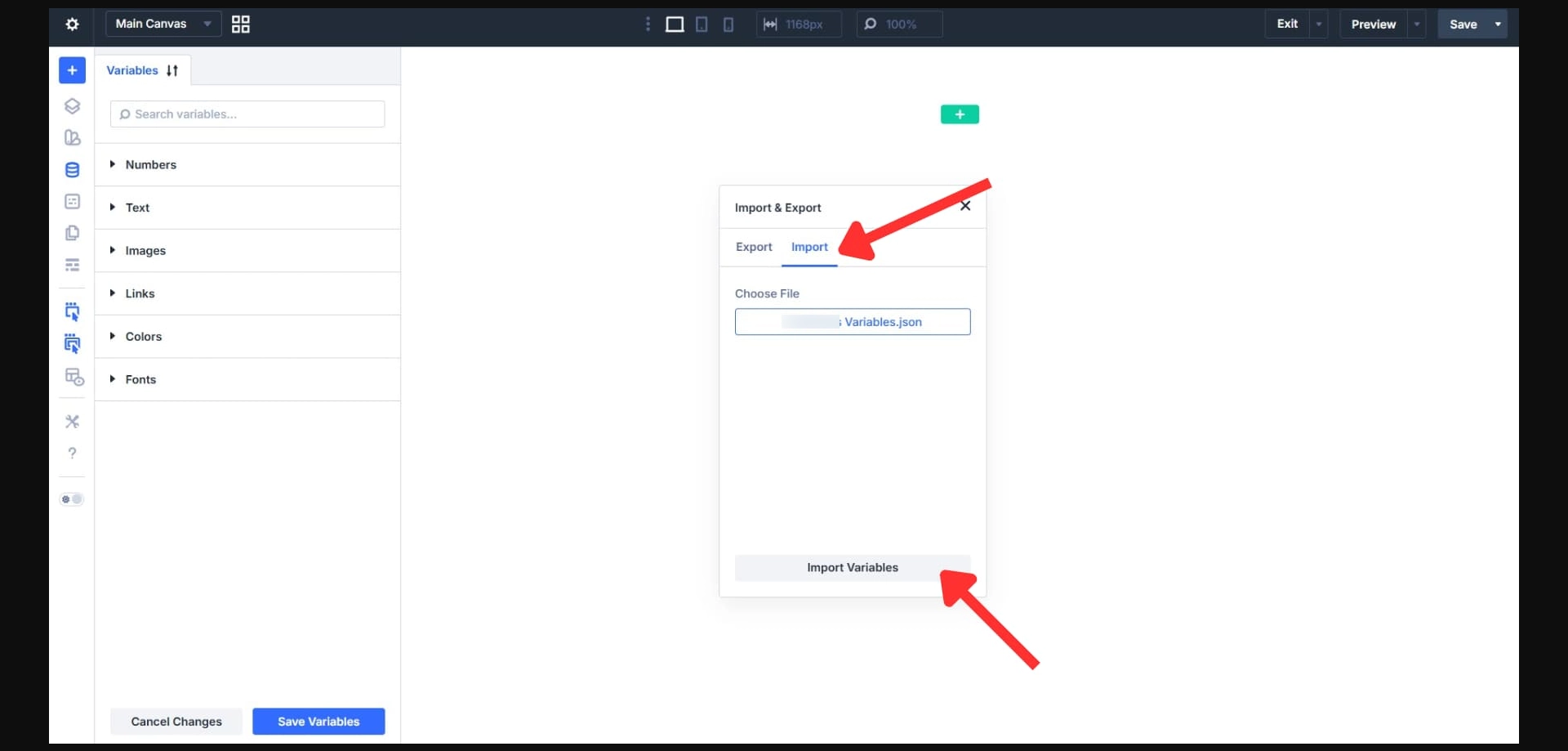Click the Search variables input field
Viewport: 1568px width, 751px height.
[247, 114]
